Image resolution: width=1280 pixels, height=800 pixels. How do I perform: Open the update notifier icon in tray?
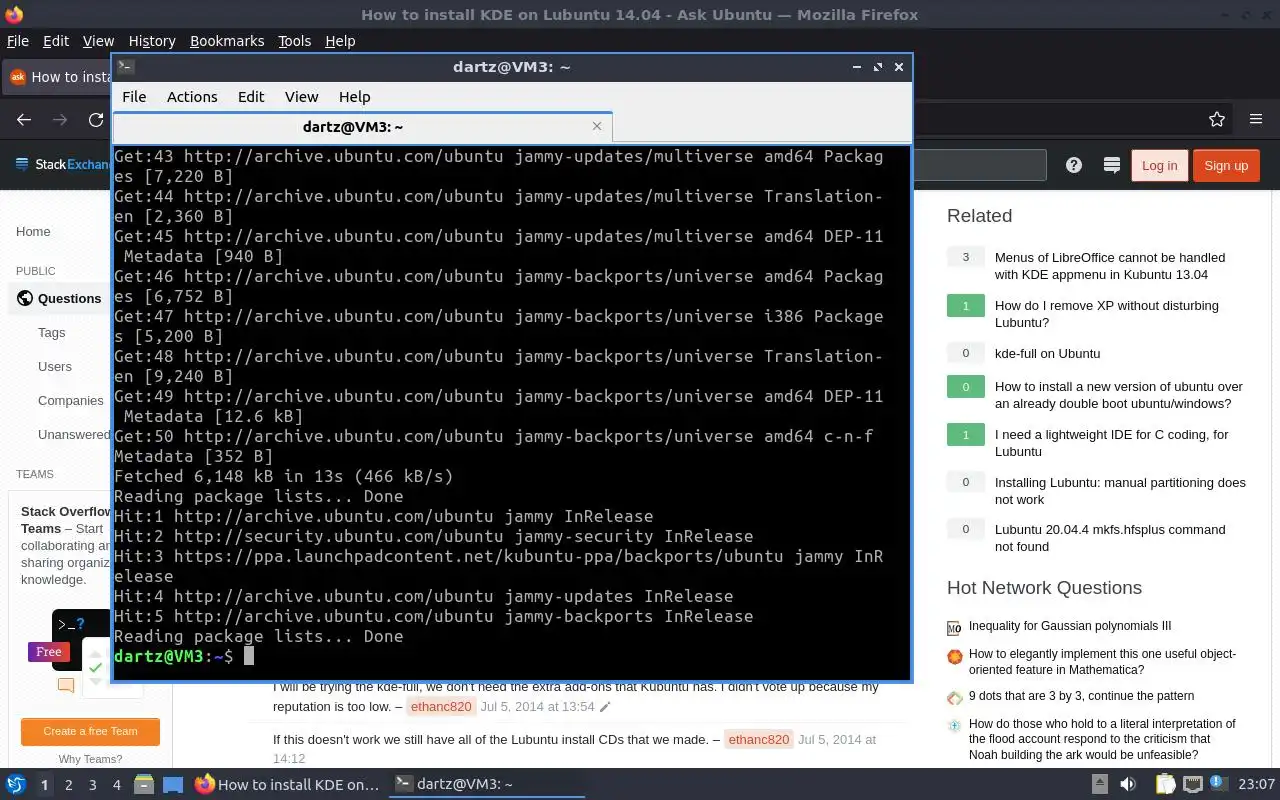click(x=1218, y=783)
